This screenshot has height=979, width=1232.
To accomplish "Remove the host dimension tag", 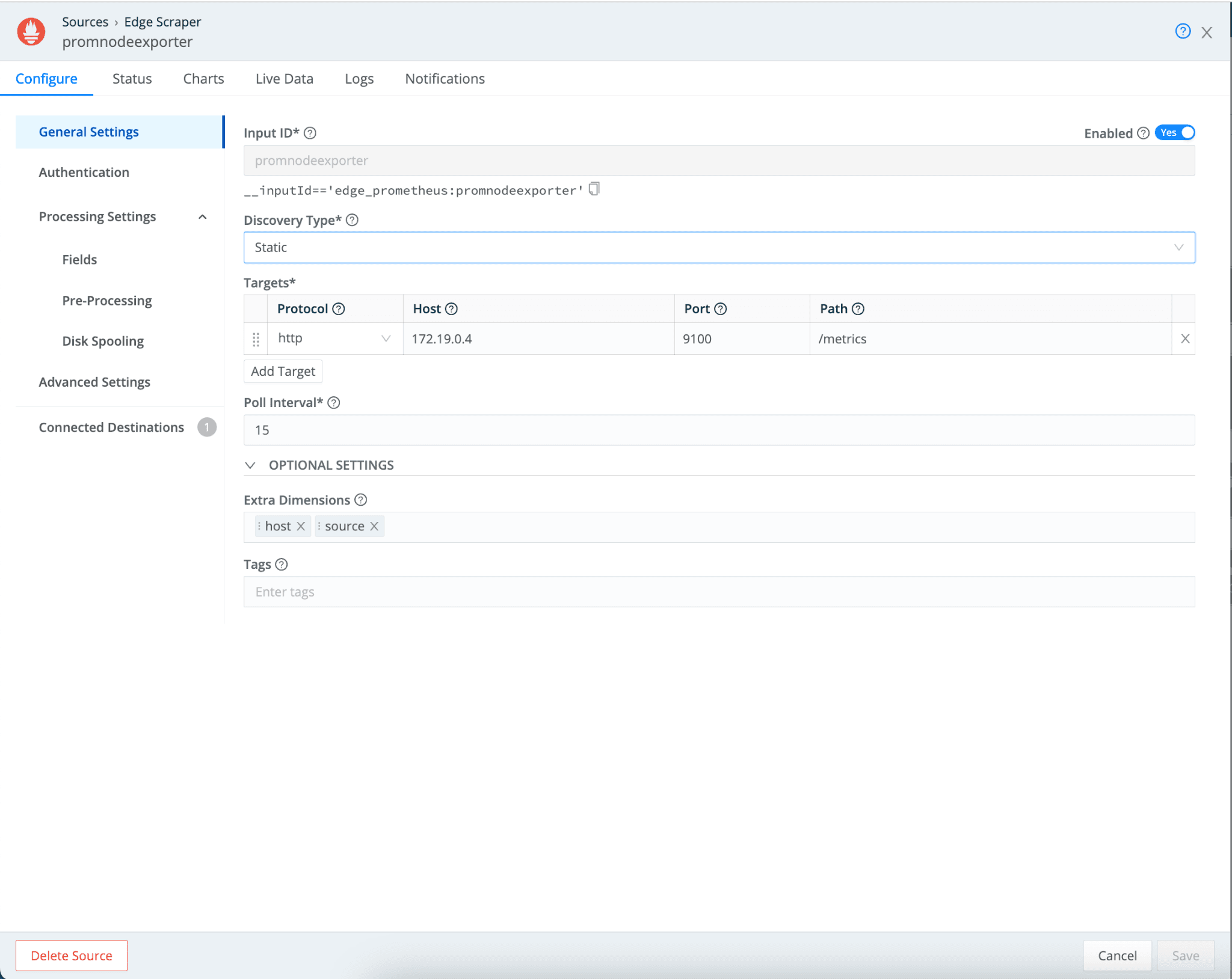I will click(301, 526).
